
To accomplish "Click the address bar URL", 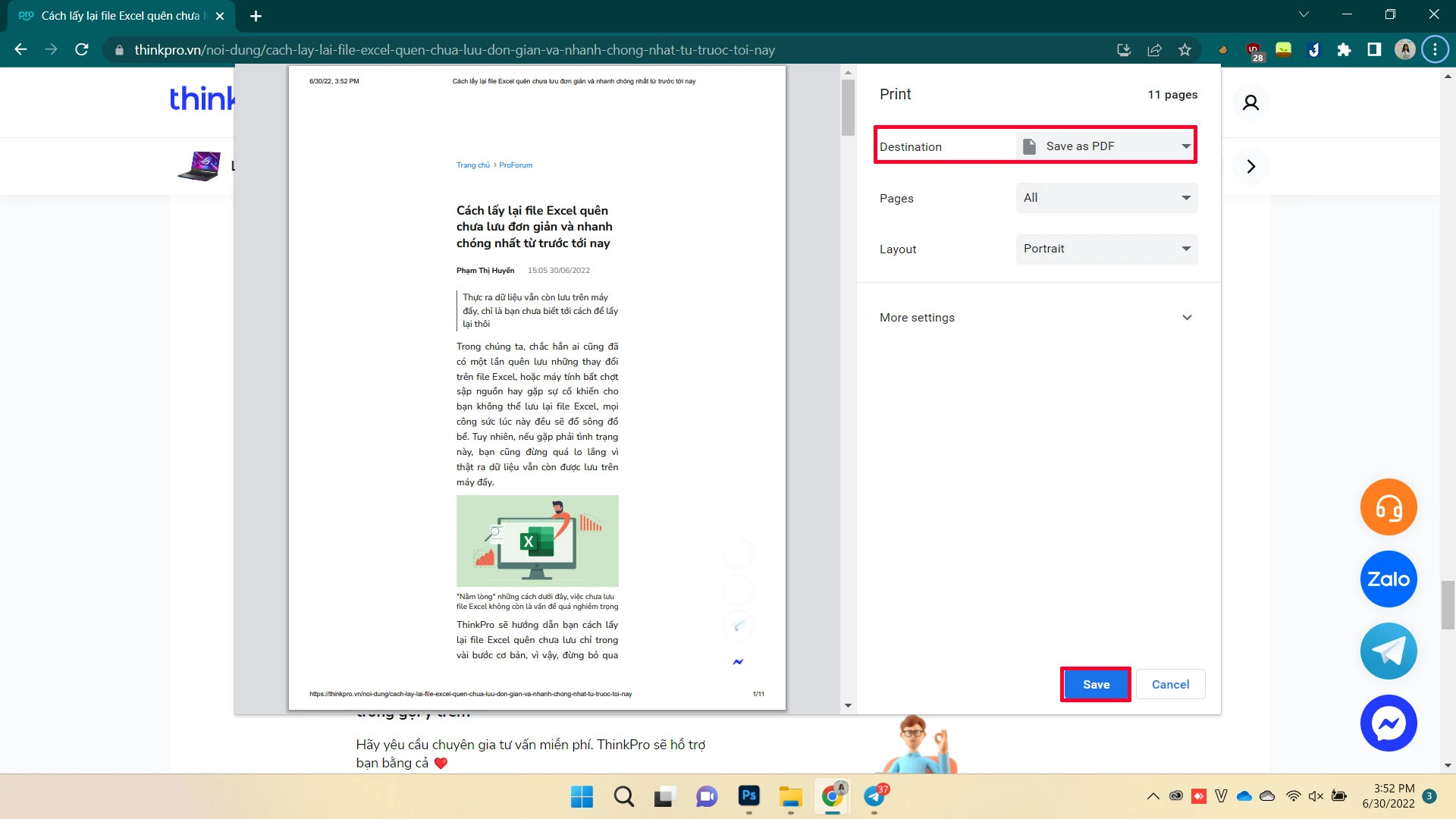I will (x=454, y=50).
